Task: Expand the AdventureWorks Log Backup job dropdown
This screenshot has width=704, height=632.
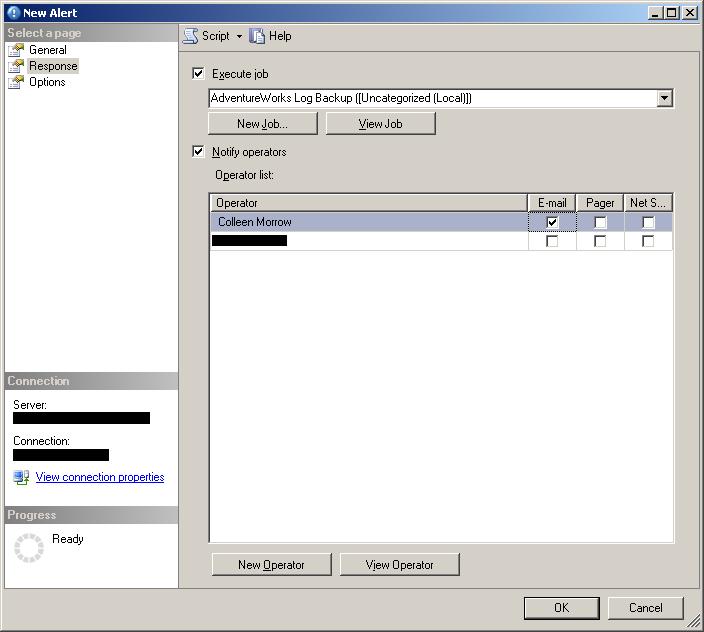Action: (x=664, y=98)
